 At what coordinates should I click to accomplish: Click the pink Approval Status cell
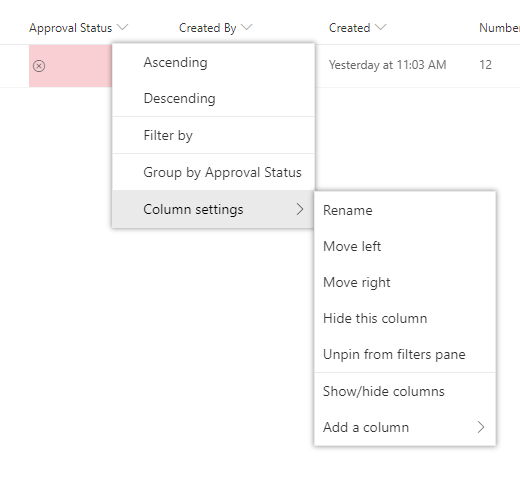point(70,66)
